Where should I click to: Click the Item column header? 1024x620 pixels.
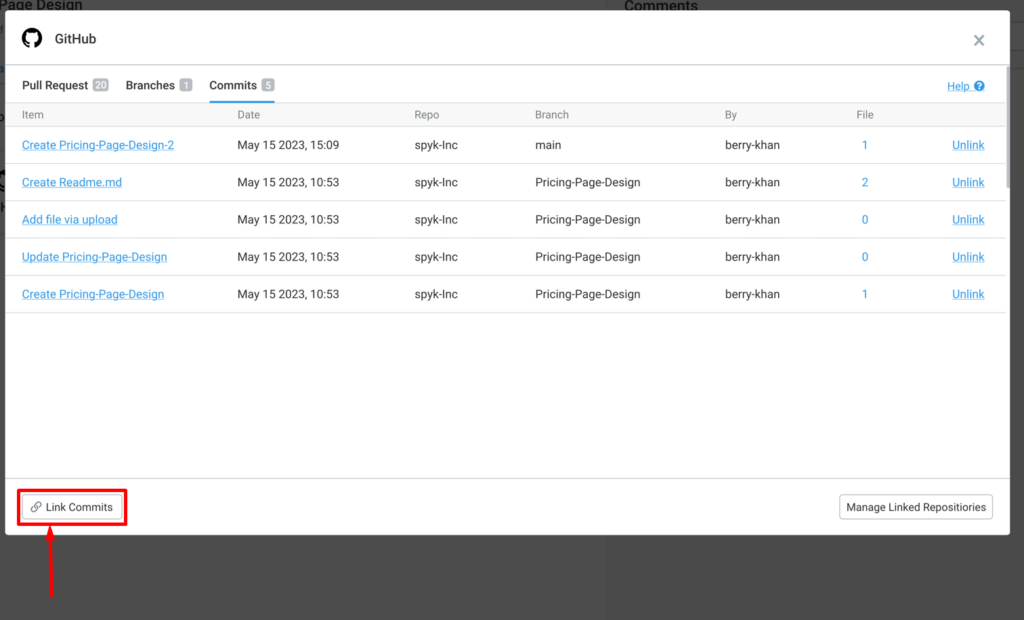point(33,115)
